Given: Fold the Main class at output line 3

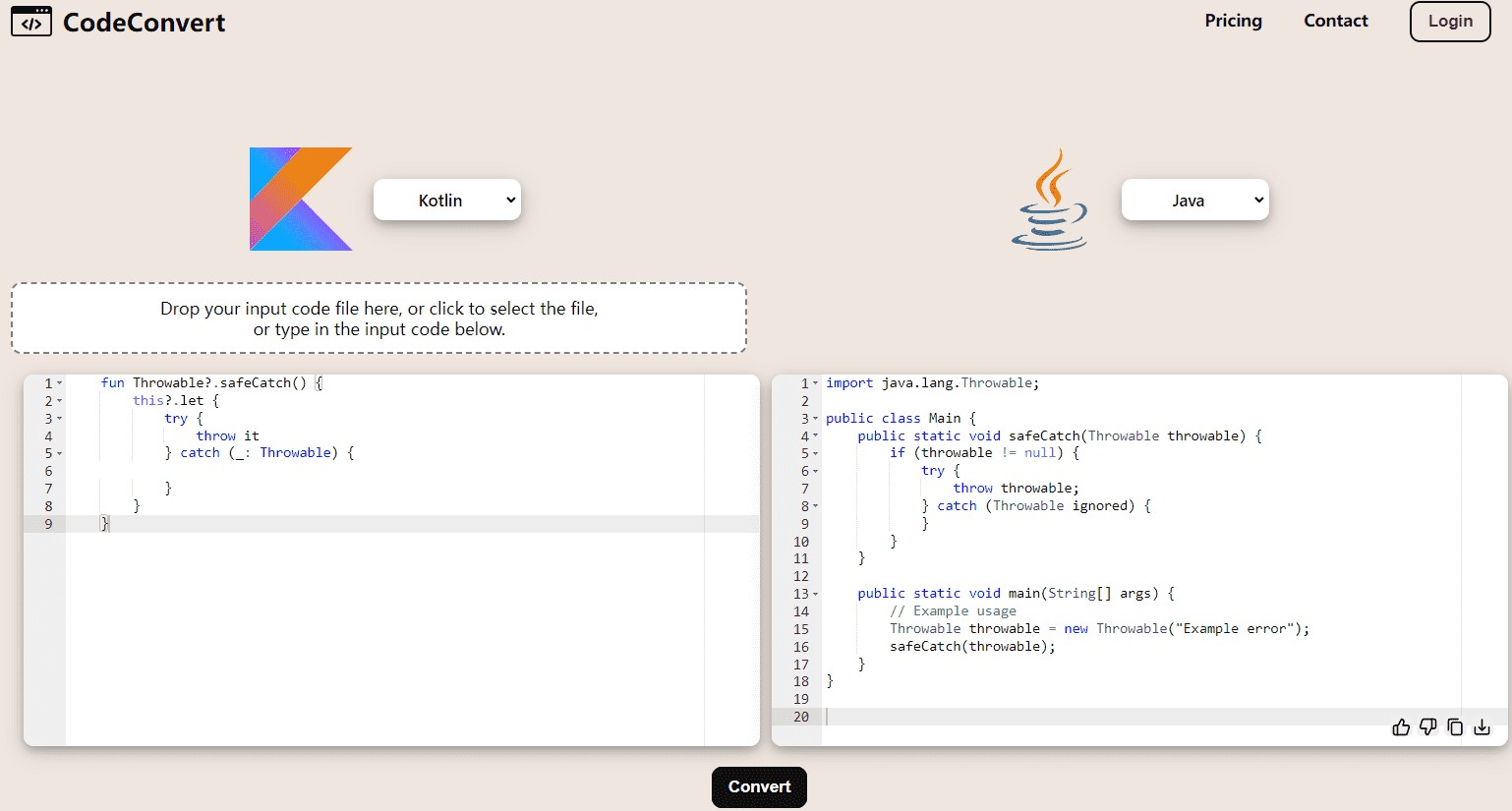Looking at the screenshot, I should pyautogui.click(x=815, y=419).
